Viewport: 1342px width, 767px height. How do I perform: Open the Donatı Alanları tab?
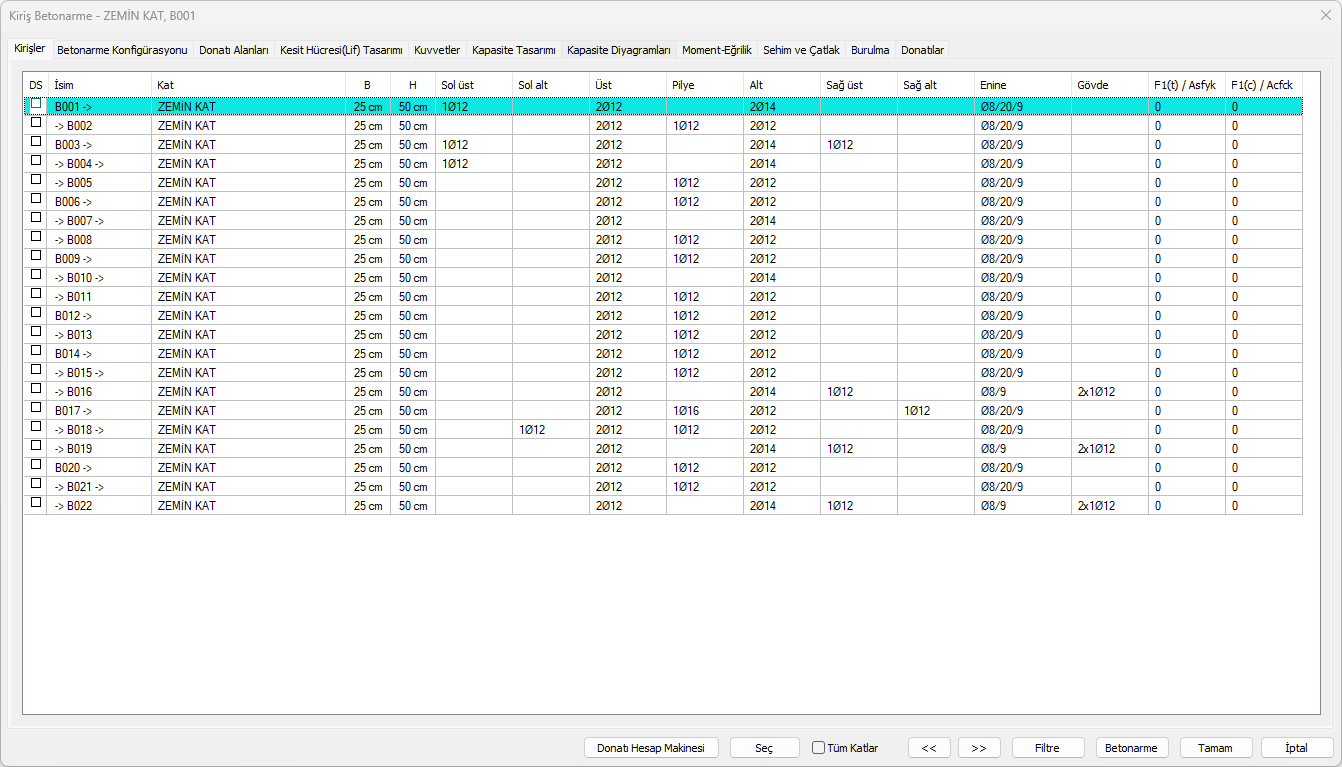[234, 50]
